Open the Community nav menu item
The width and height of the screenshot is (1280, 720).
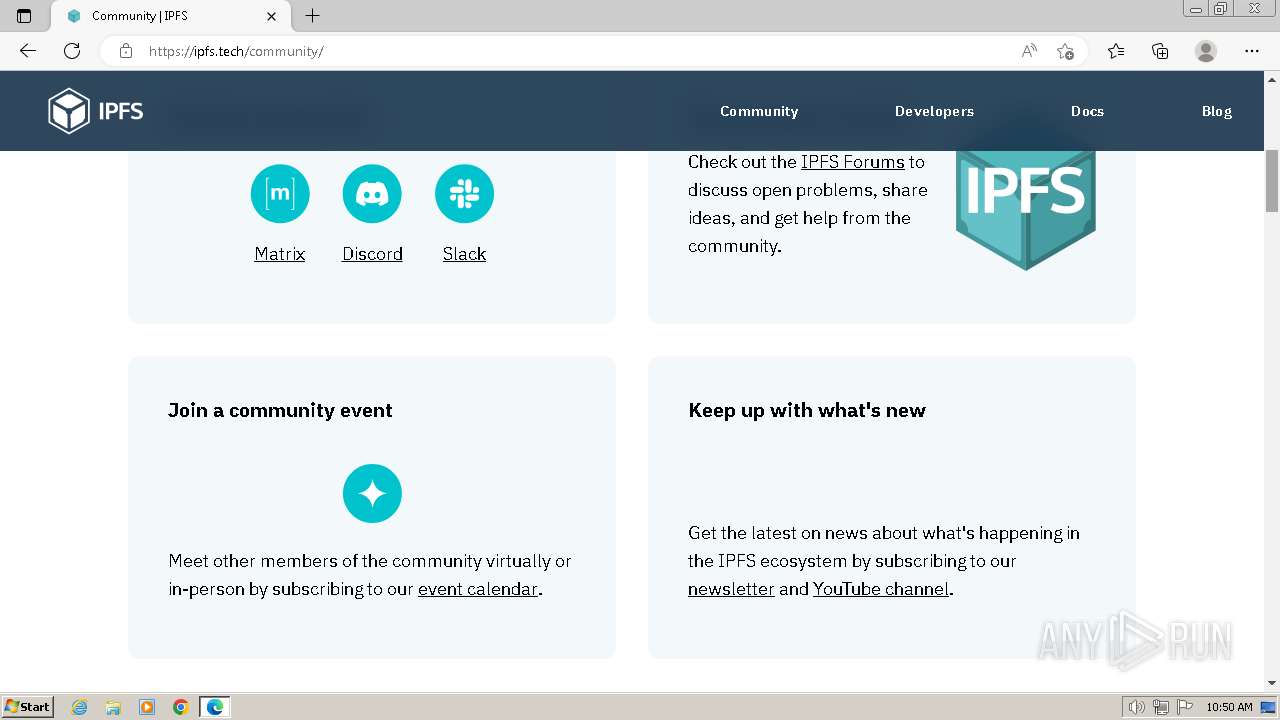[759, 111]
